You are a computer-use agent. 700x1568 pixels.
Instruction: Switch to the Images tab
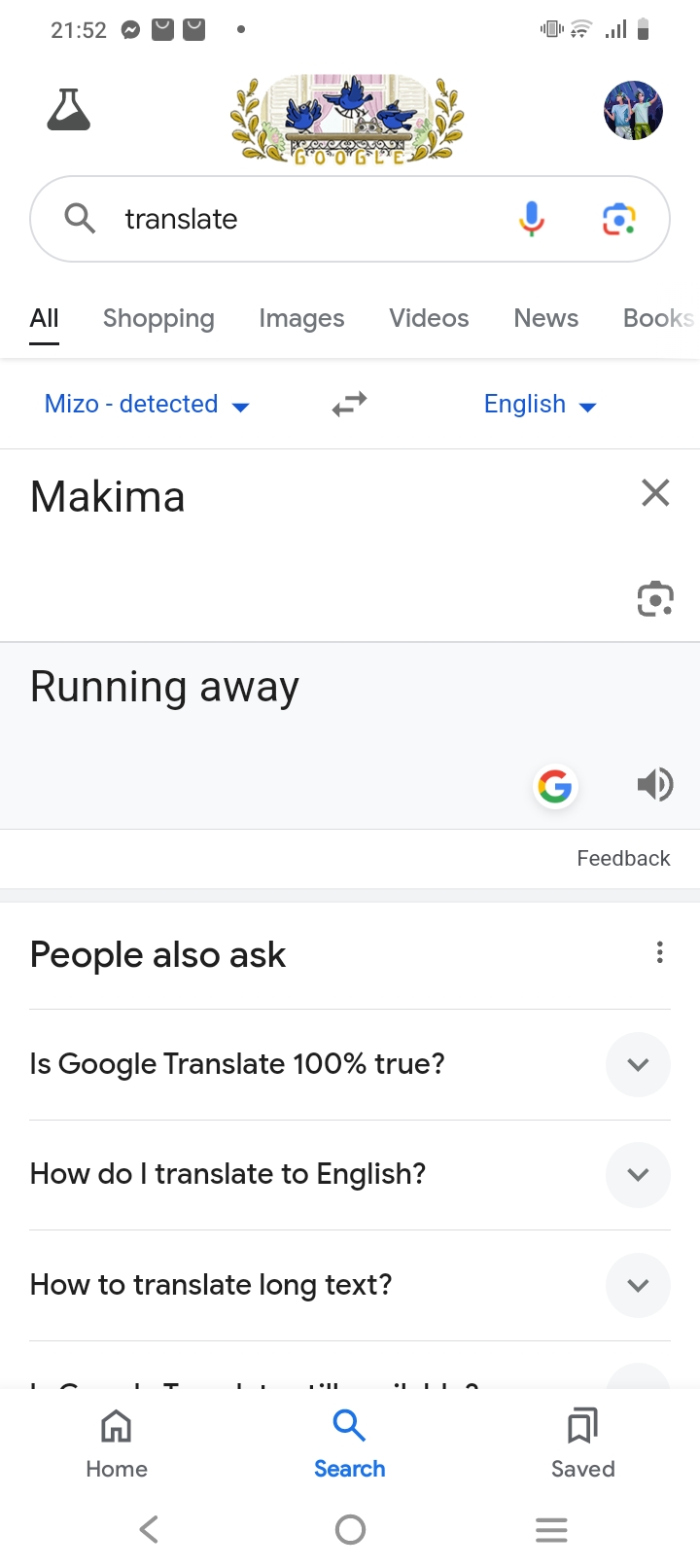(301, 318)
